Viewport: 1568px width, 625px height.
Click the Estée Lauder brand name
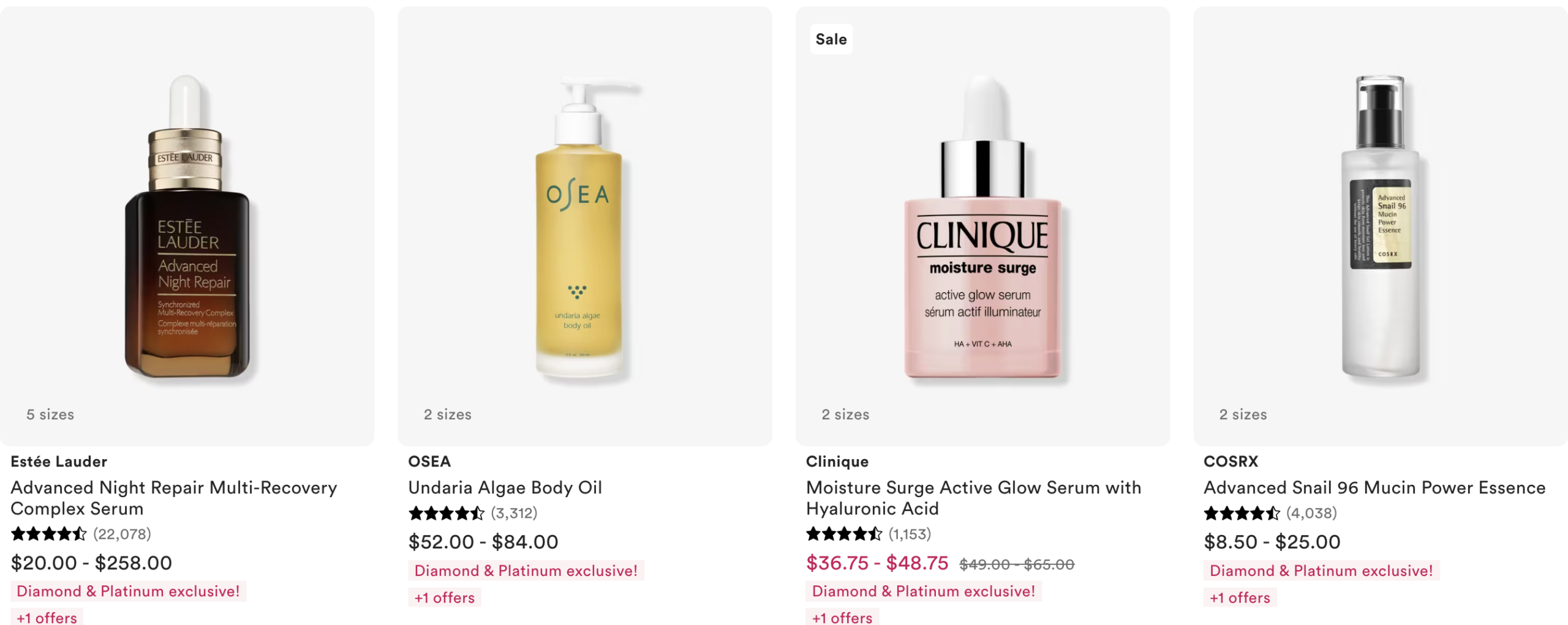pyautogui.click(x=59, y=462)
